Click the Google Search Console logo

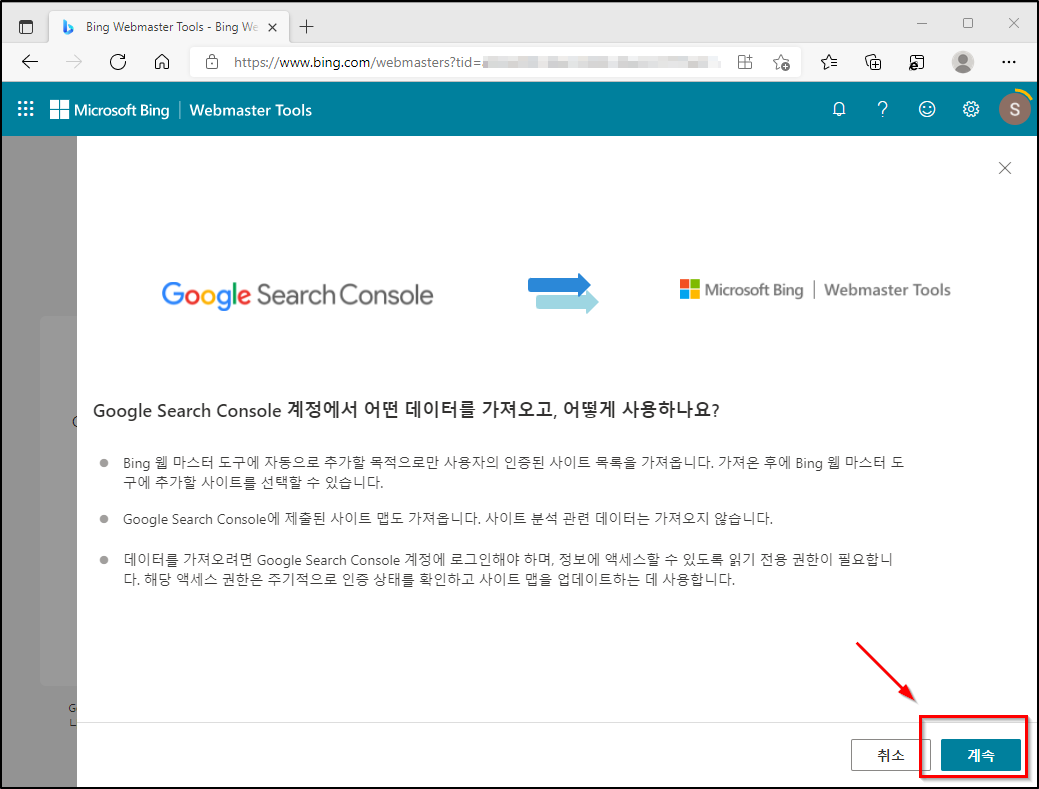297,295
